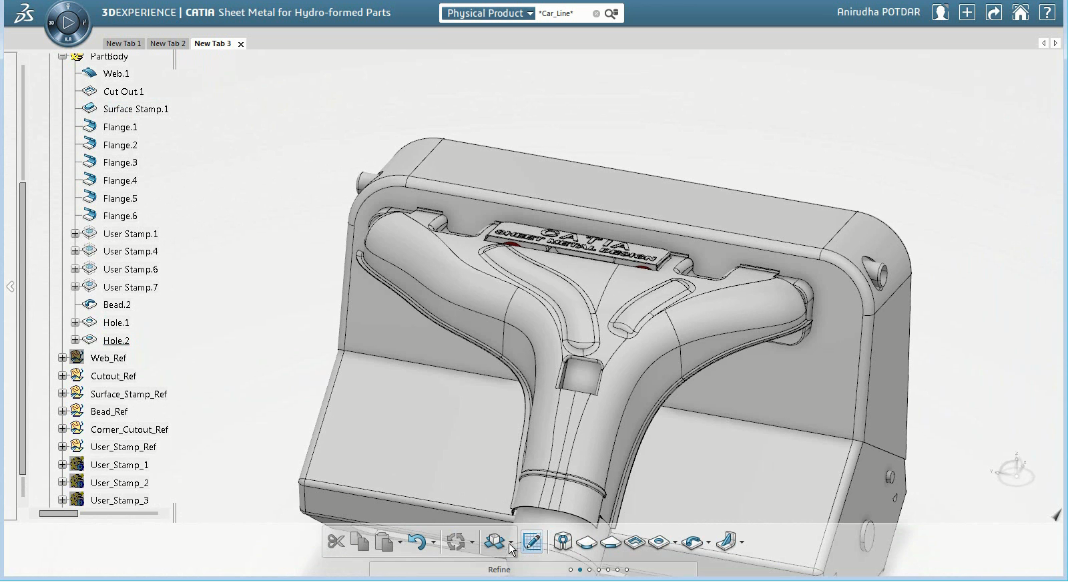Click the first flat web plate icon
Viewport: 1068px width, 582px height.
(x=586, y=542)
